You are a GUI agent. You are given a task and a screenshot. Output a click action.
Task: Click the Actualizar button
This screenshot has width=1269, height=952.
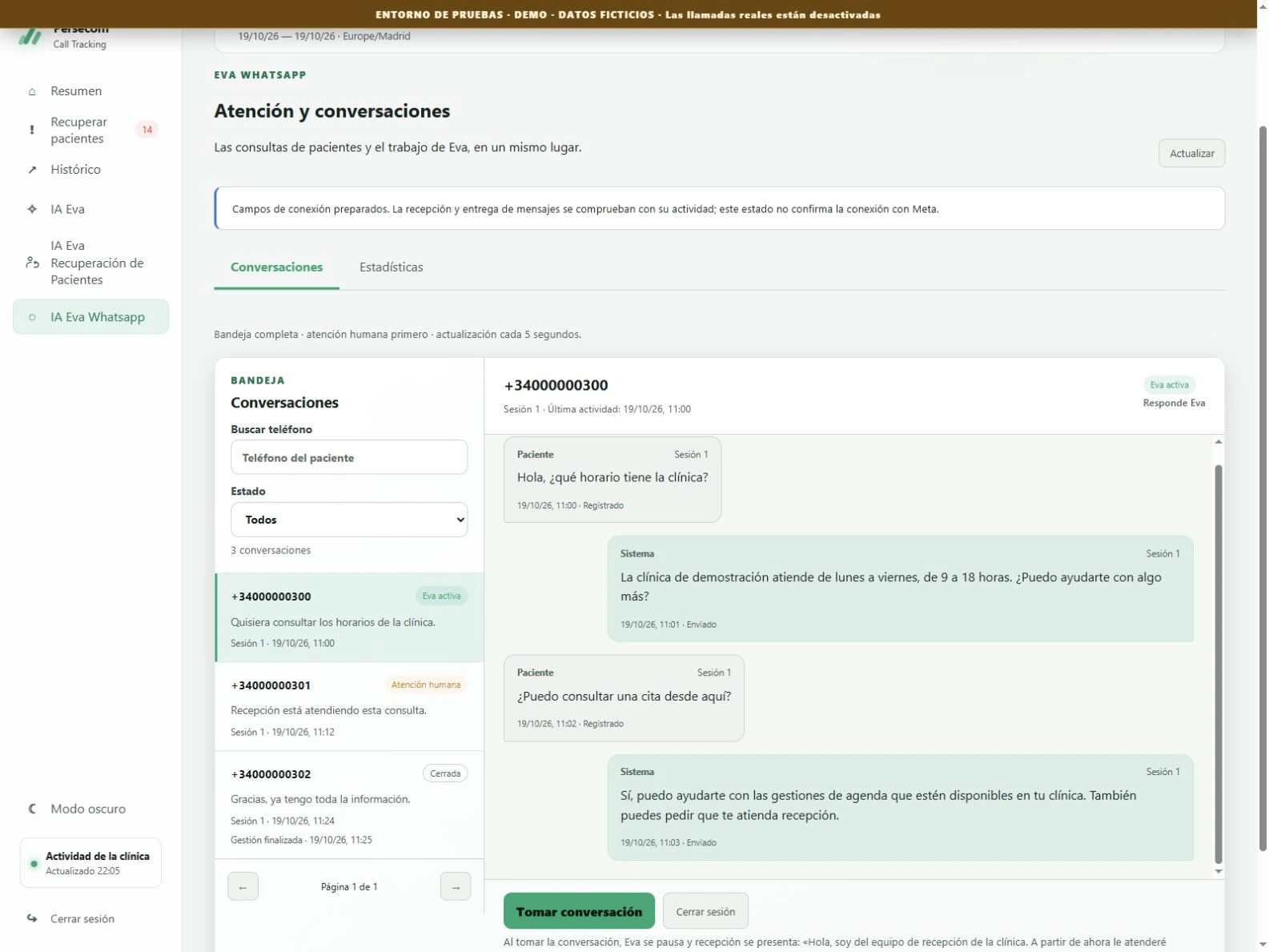[1191, 153]
